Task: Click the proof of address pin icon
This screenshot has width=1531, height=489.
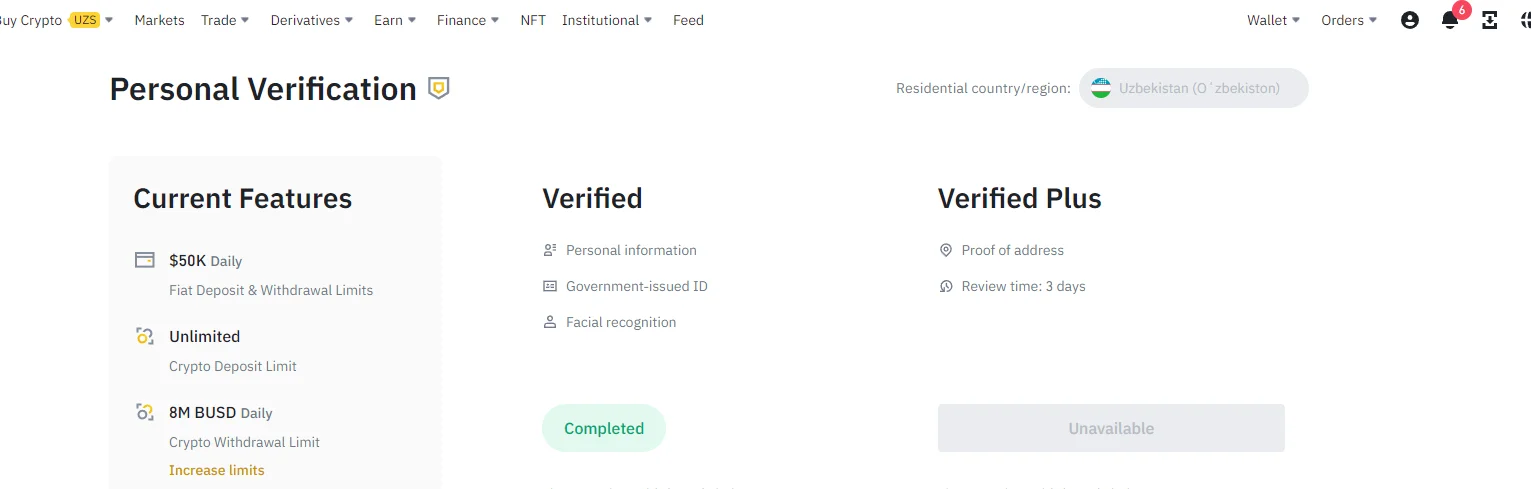Action: pyautogui.click(x=946, y=250)
